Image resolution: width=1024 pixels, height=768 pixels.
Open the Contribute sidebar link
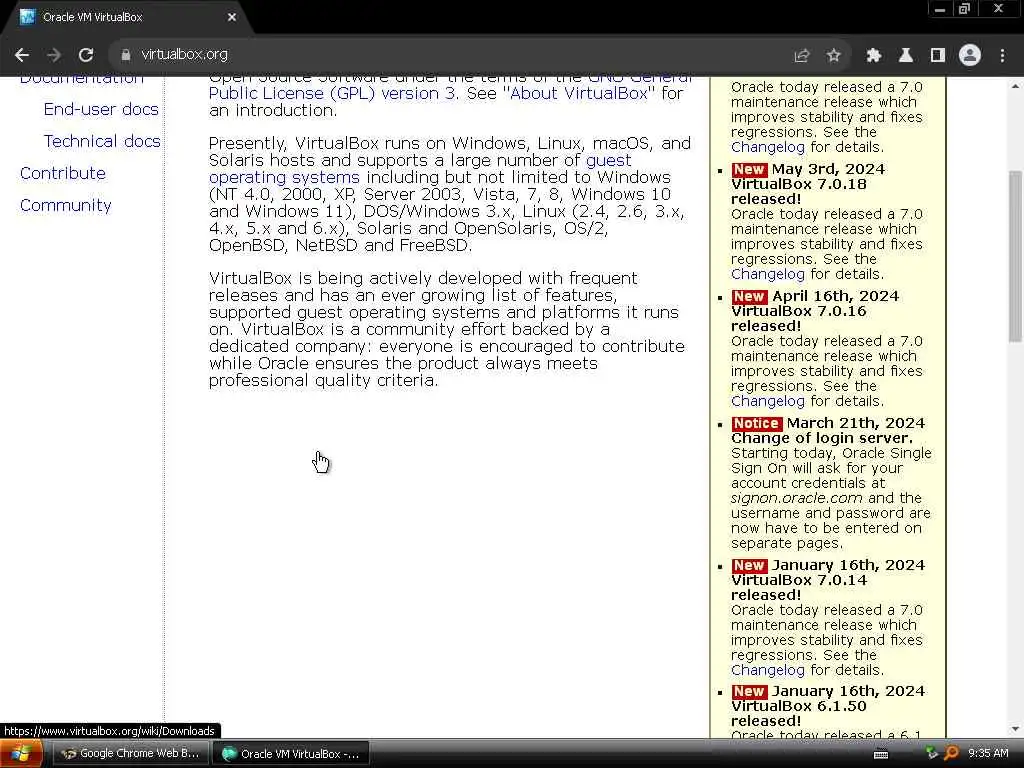pos(63,173)
